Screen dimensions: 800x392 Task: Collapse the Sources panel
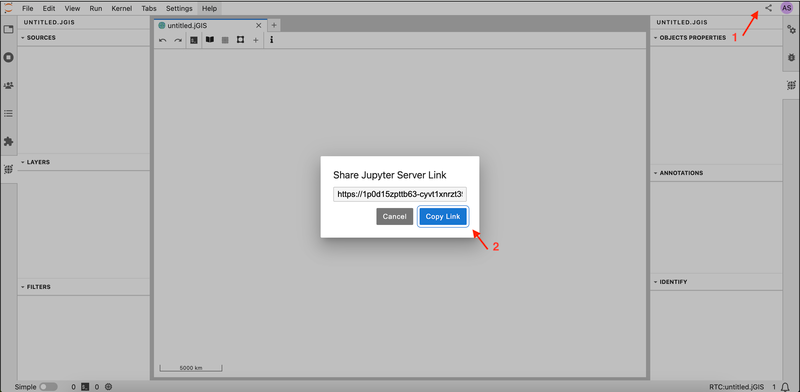click(x=38, y=37)
